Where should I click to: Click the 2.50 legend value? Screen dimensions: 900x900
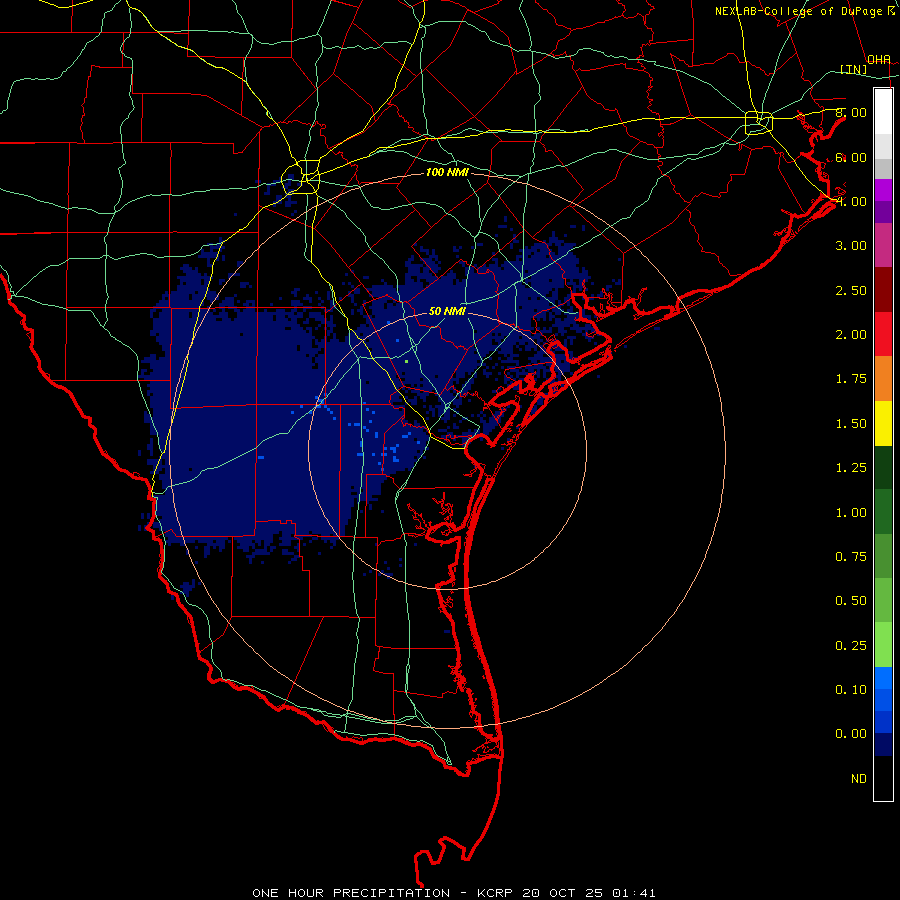[851, 290]
